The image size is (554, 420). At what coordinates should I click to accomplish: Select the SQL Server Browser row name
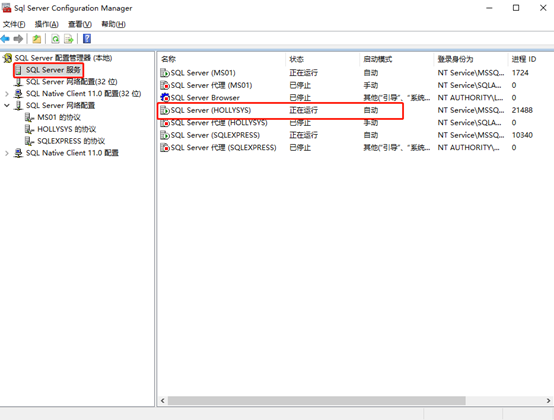click(205, 97)
